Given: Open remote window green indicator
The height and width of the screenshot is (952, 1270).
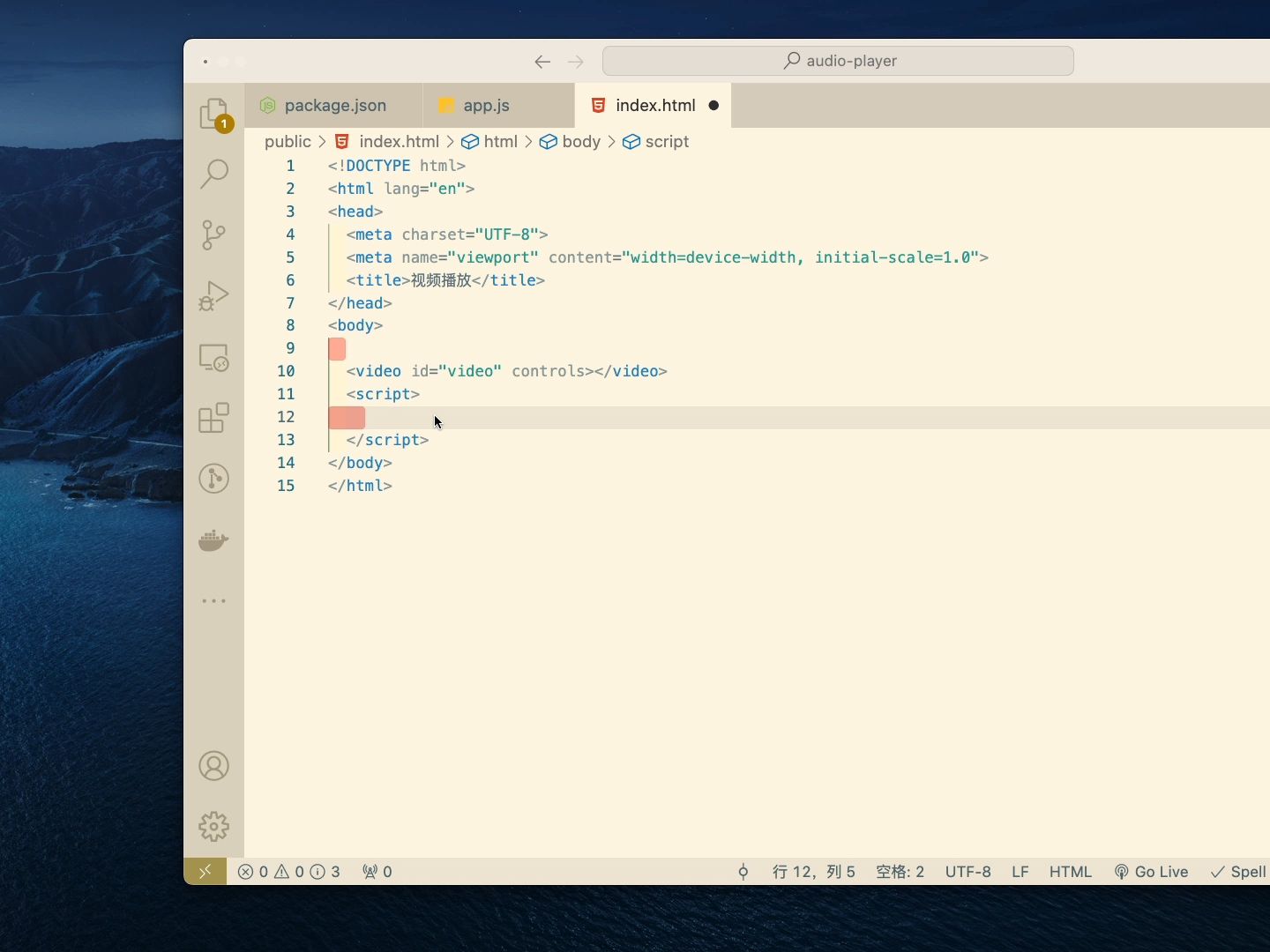Looking at the screenshot, I should click(x=205, y=872).
